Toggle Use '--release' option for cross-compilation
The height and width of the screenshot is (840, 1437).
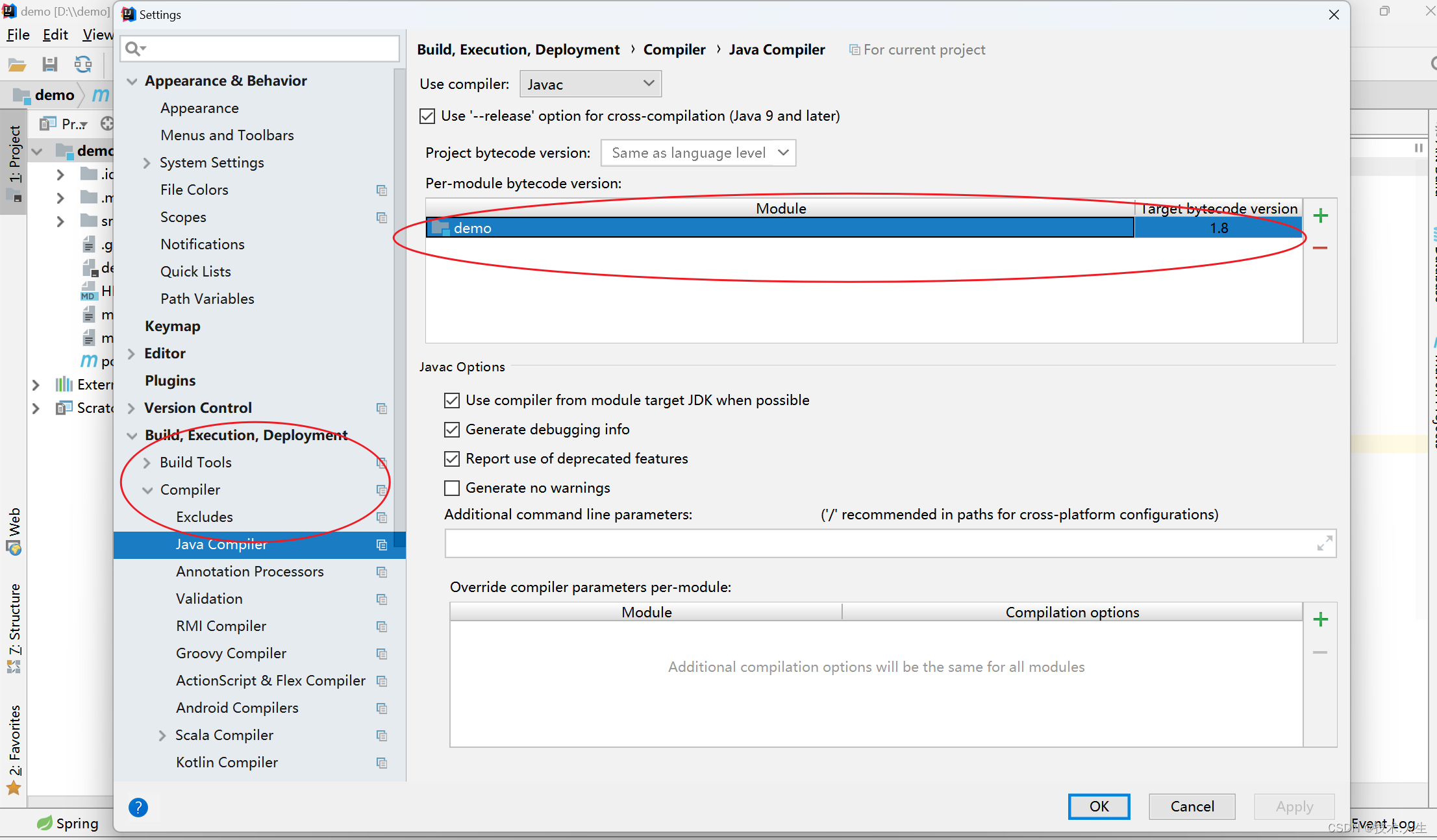[x=428, y=116]
